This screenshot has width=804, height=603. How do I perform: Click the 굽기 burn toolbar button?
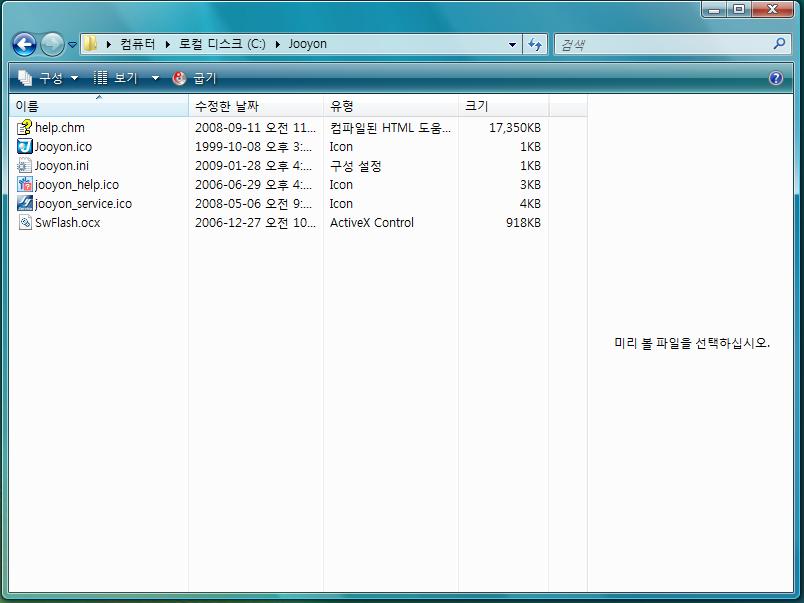(x=194, y=78)
